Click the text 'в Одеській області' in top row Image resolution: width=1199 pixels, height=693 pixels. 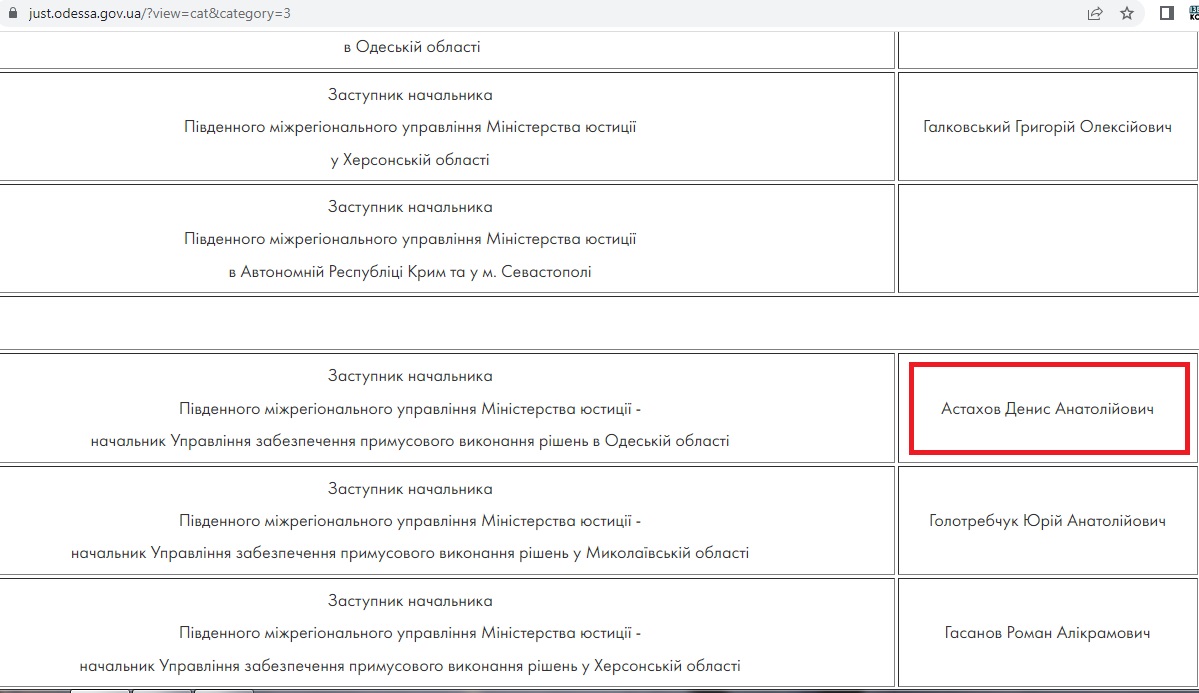[x=412, y=47]
